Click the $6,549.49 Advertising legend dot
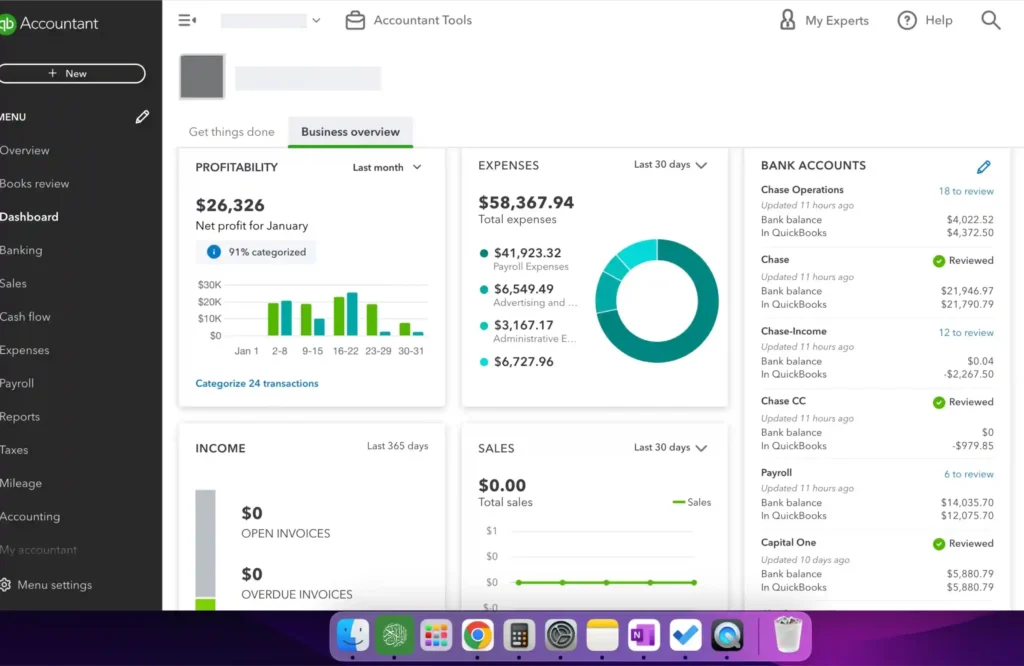The image size is (1024, 666). (484, 290)
